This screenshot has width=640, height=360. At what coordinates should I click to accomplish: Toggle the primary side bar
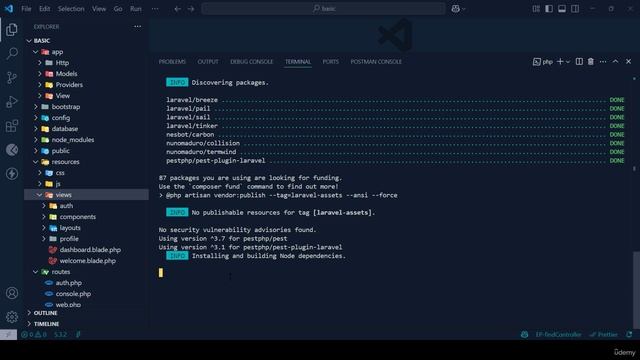tap(549, 9)
